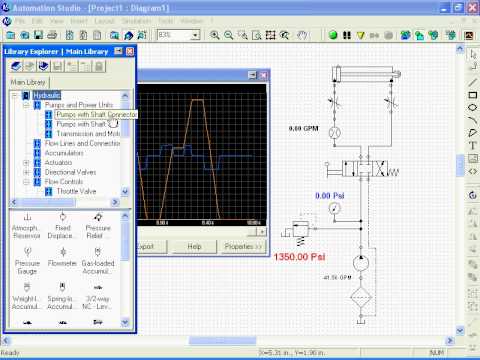Select the Polygon drawing tool

[473, 133]
